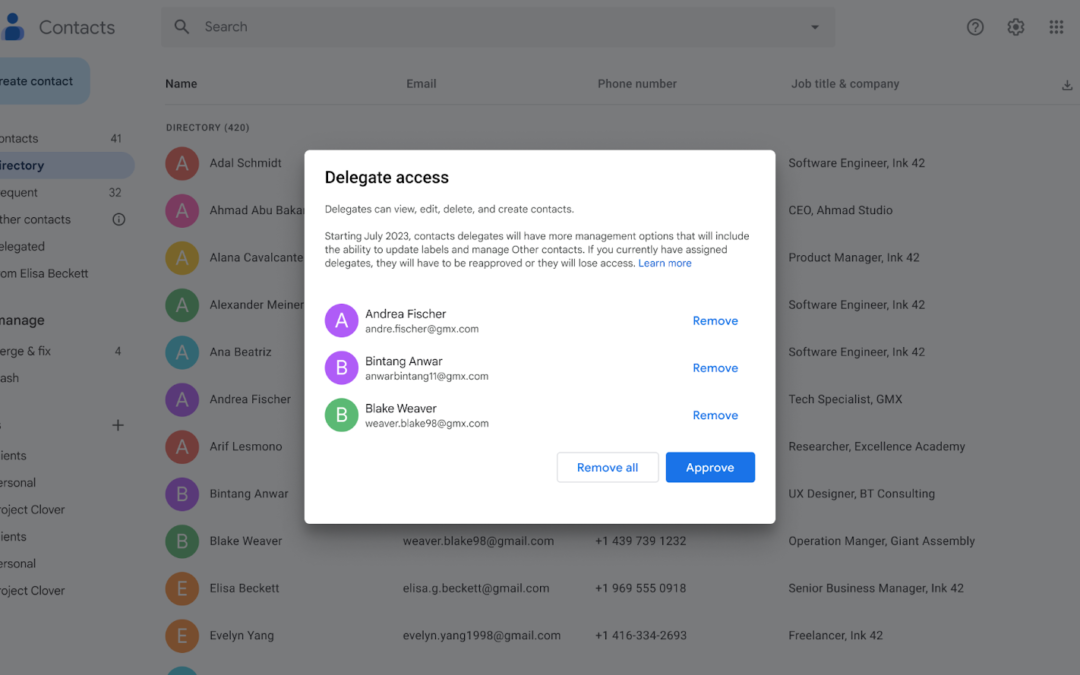Viewport: 1080px width, 675px height.
Task: Click Andrea Fischer's avatar in directory list
Action: pos(182,399)
